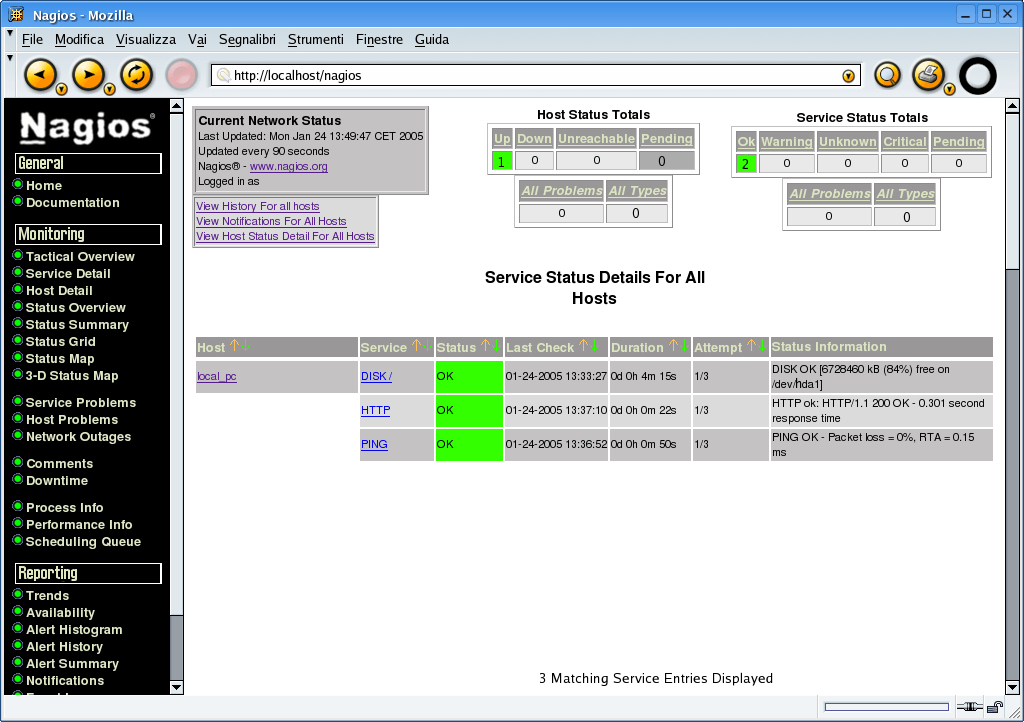Click the main page scrollbar up arrow
Viewport: 1024px width, 722px height.
pyautogui.click(x=1012, y=105)
